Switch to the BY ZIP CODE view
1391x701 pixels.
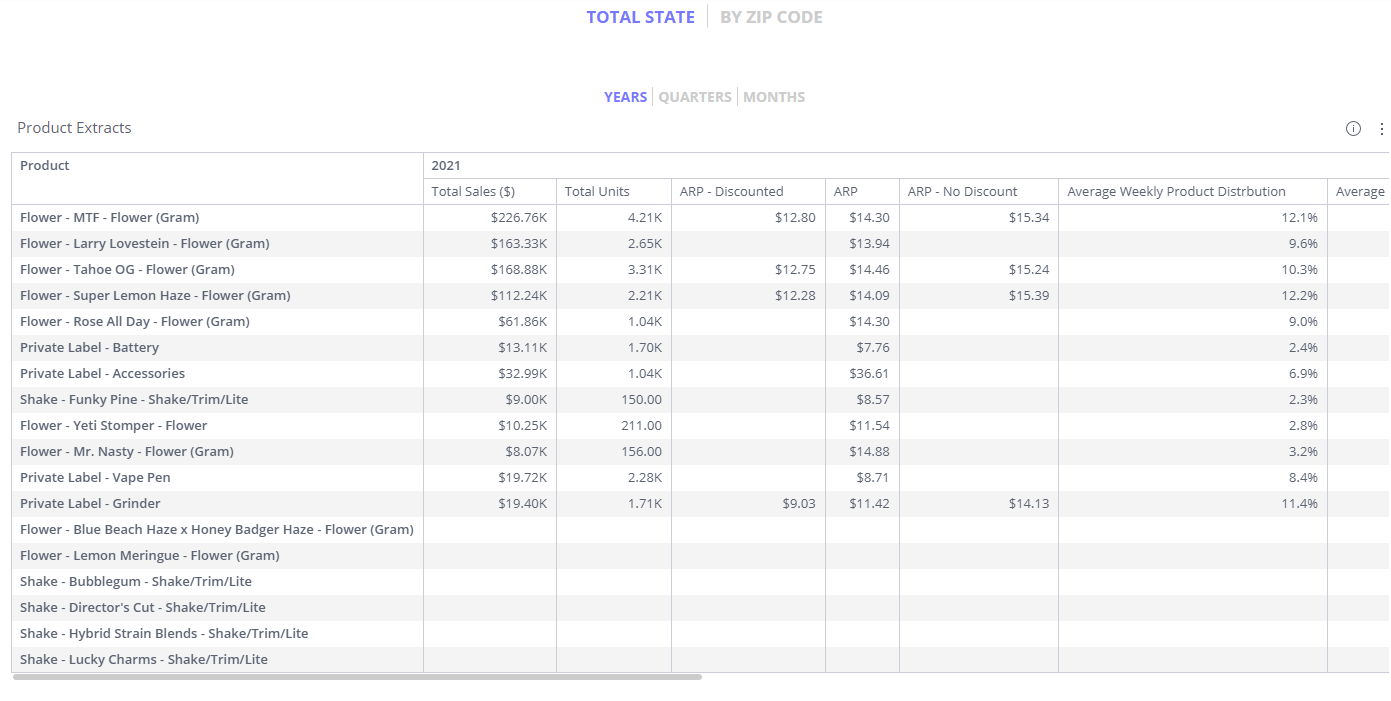(771, 17)
